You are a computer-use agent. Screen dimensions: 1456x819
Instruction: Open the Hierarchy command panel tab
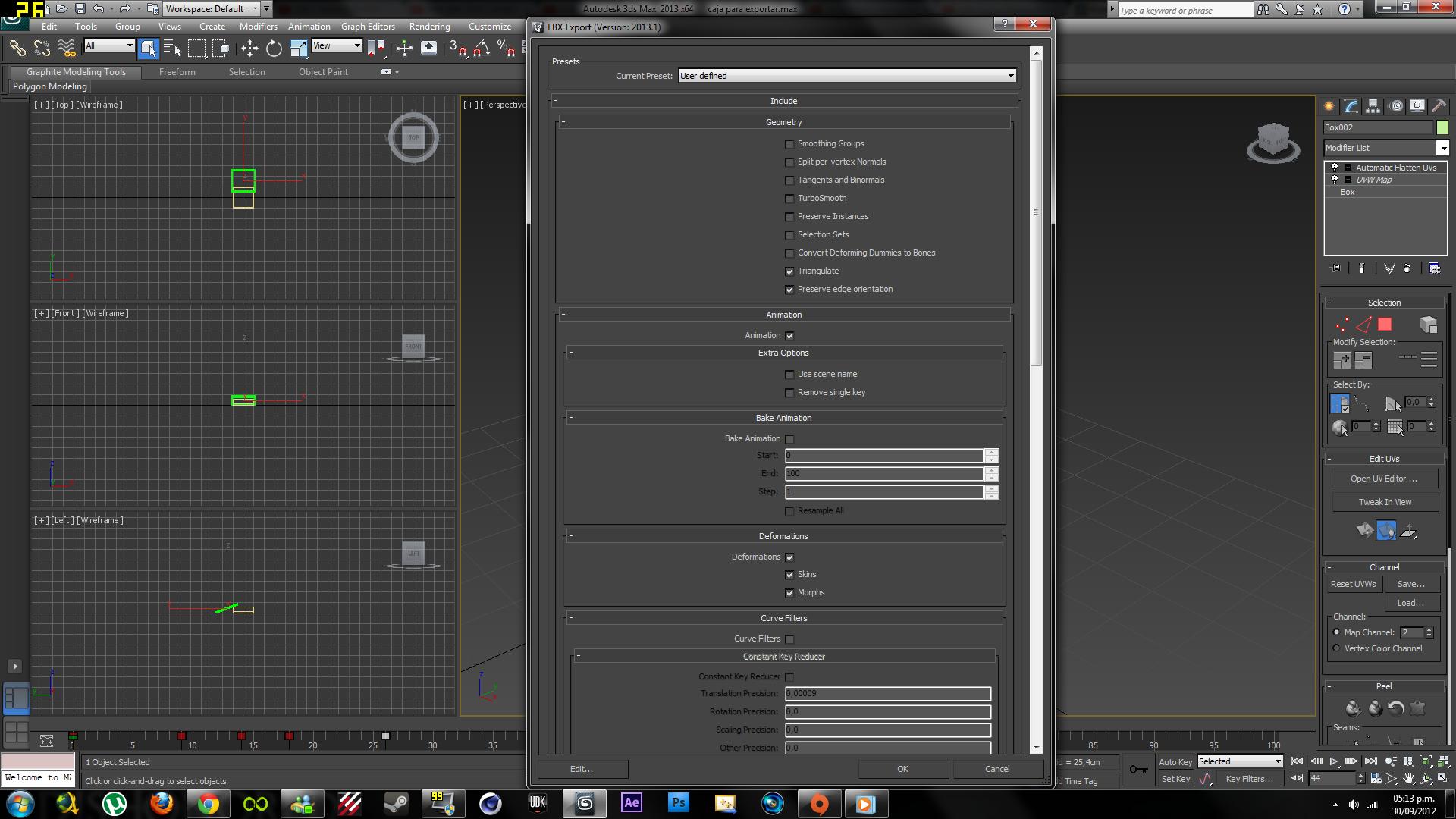tap(1373, 106)
